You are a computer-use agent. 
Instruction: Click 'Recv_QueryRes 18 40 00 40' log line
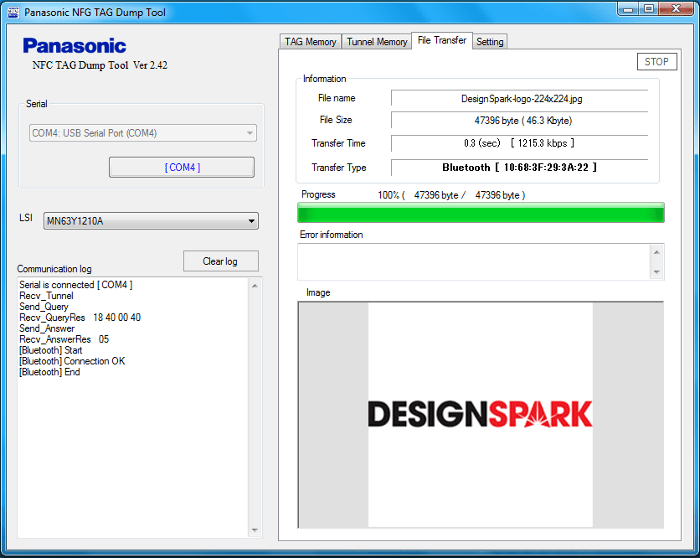(x=80, y=317)
